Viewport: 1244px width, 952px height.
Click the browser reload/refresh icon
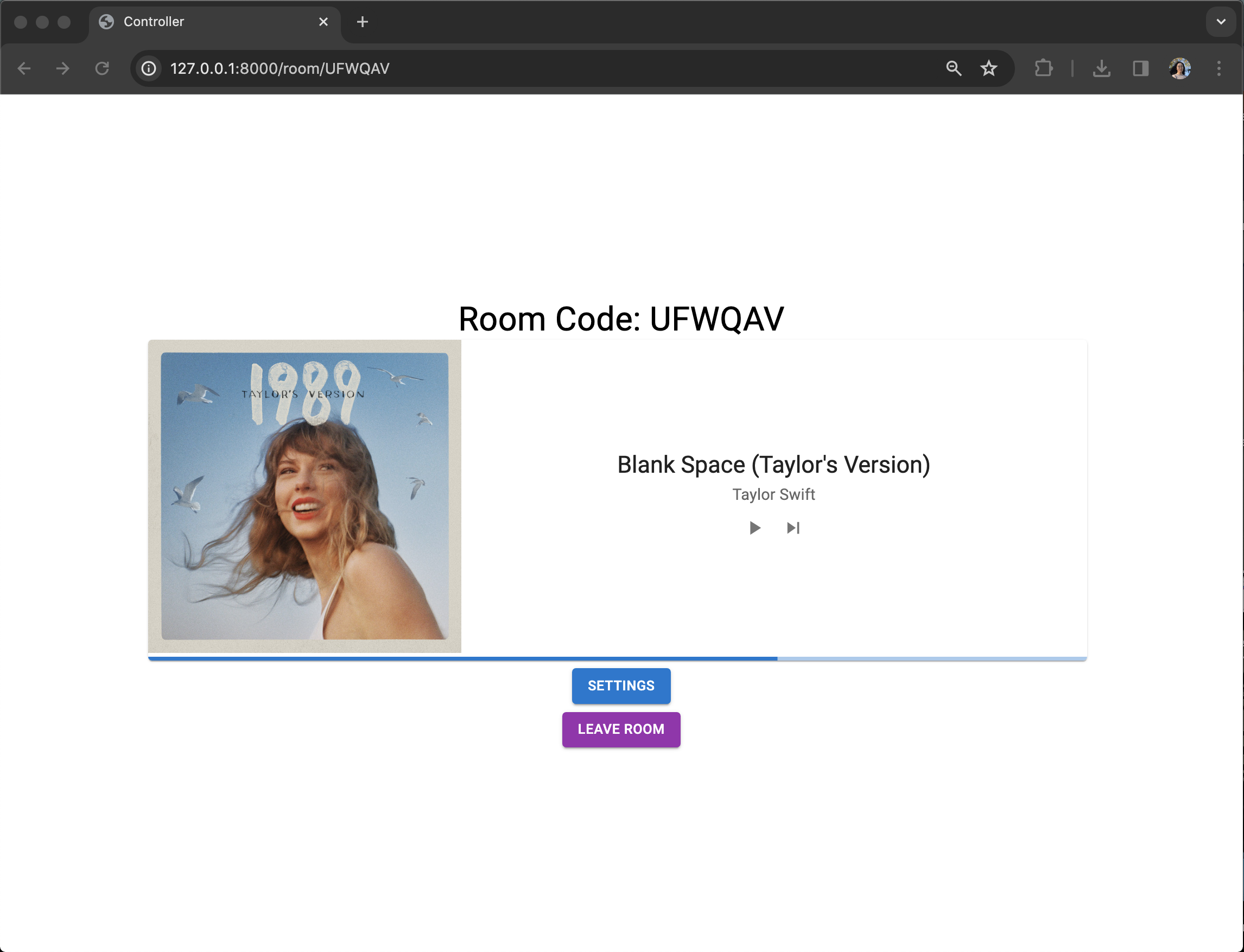(x=102, y=68)
